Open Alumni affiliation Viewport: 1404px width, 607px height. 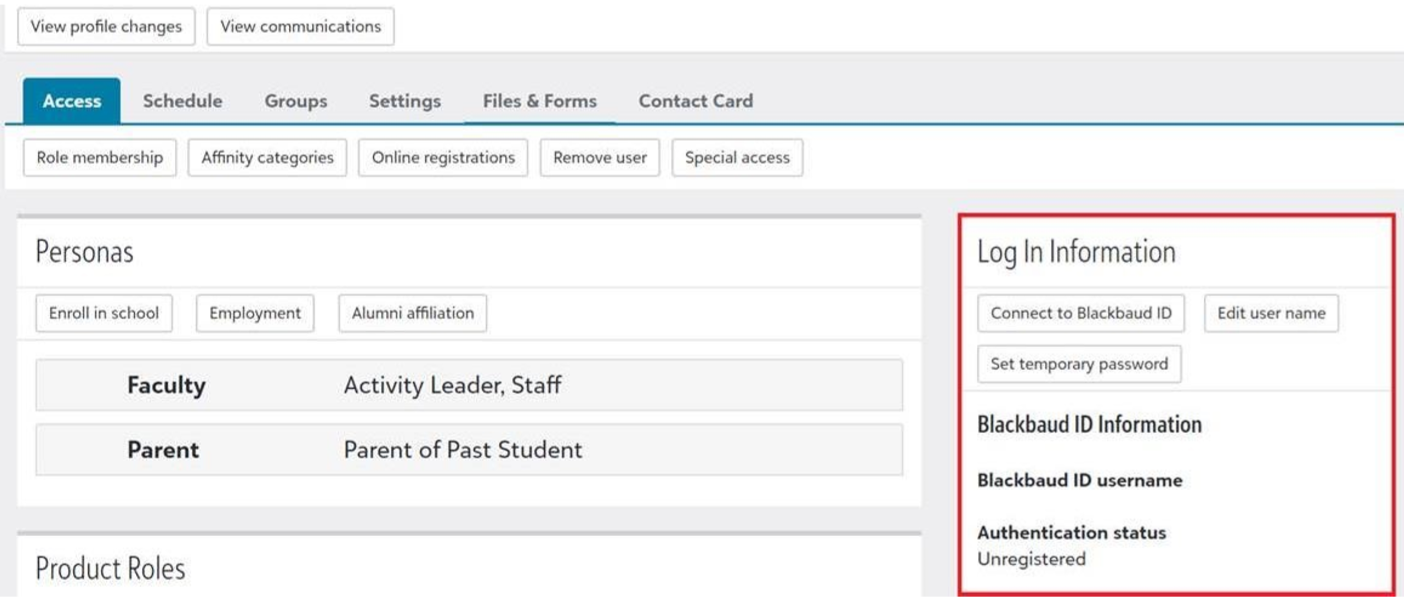[412, 313]
